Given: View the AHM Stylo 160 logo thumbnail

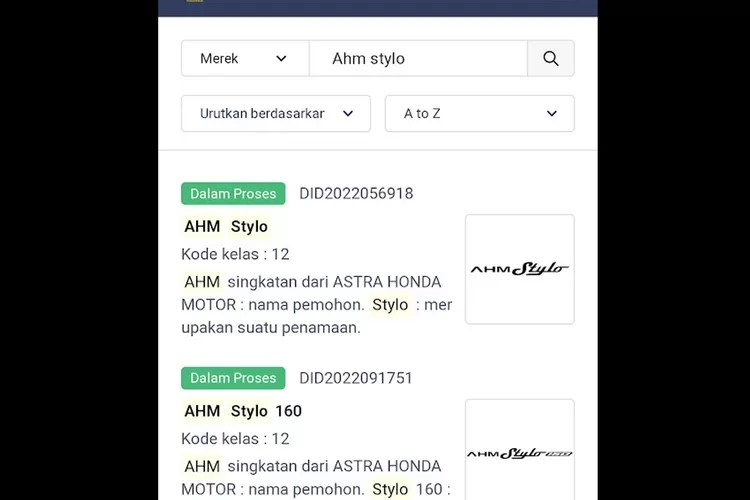Looking at the screenshot, I should [519, 452].
